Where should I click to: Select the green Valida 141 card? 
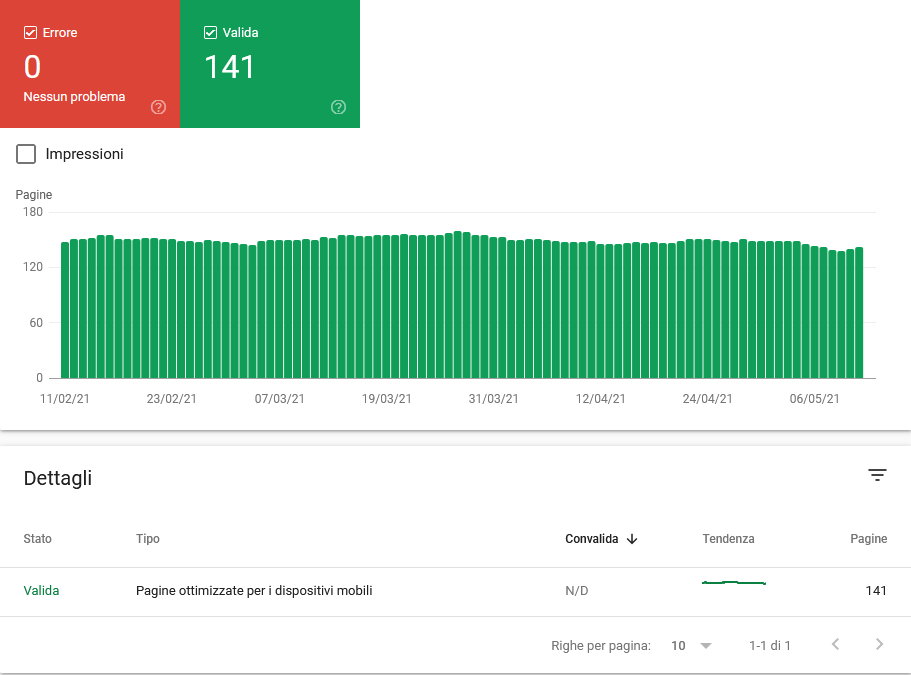pos(270,64)
